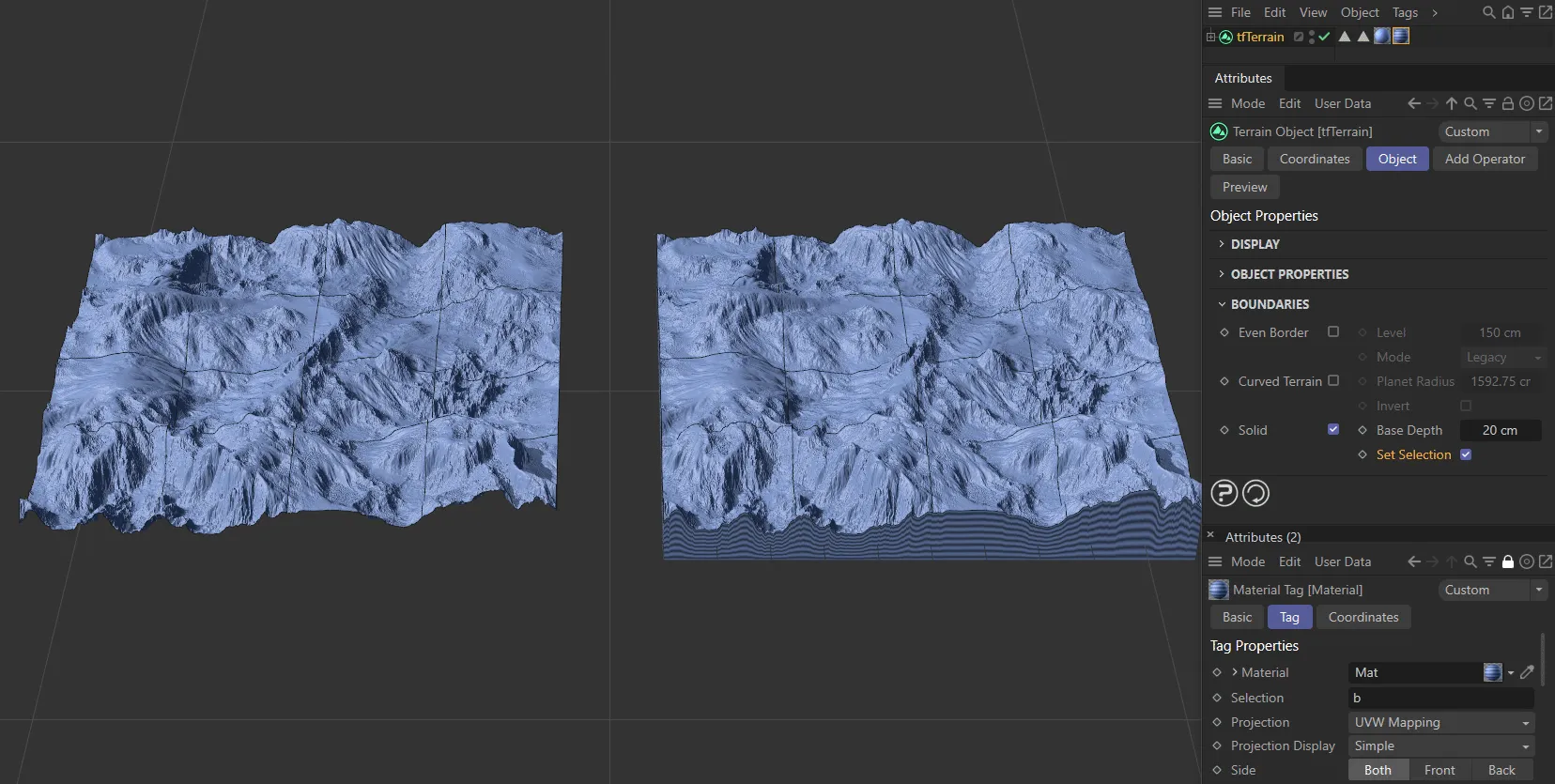
Task: Open Mode menu in Attributes (2) panel
Action: click(1248, 561)
